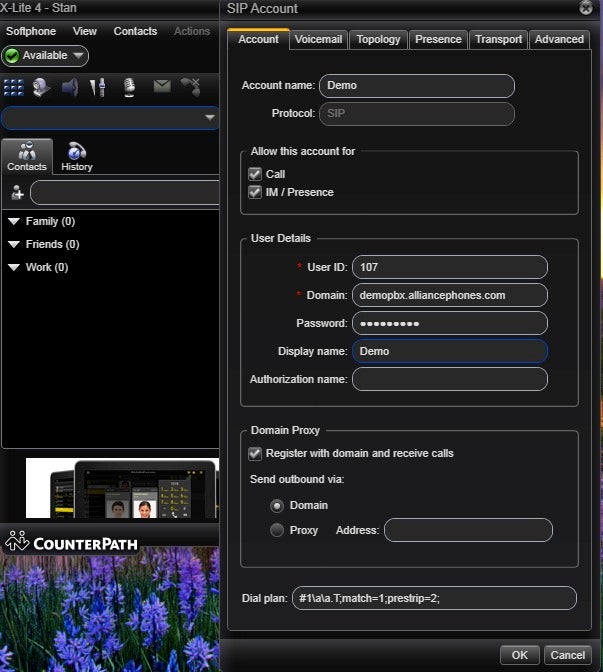Click the missed calls handset icon
The height and width of the screenshot is (672, 603).
pos(191,87)
